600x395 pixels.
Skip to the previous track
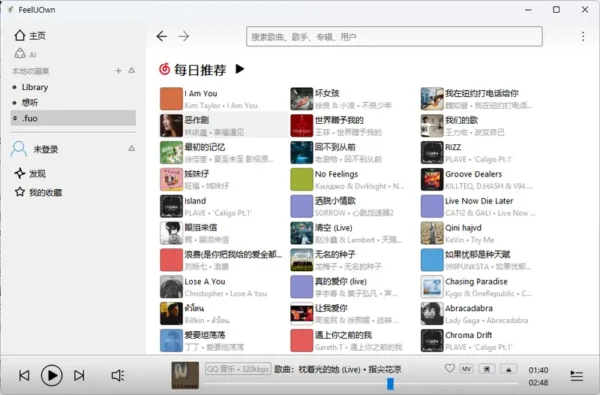[24, 375]
